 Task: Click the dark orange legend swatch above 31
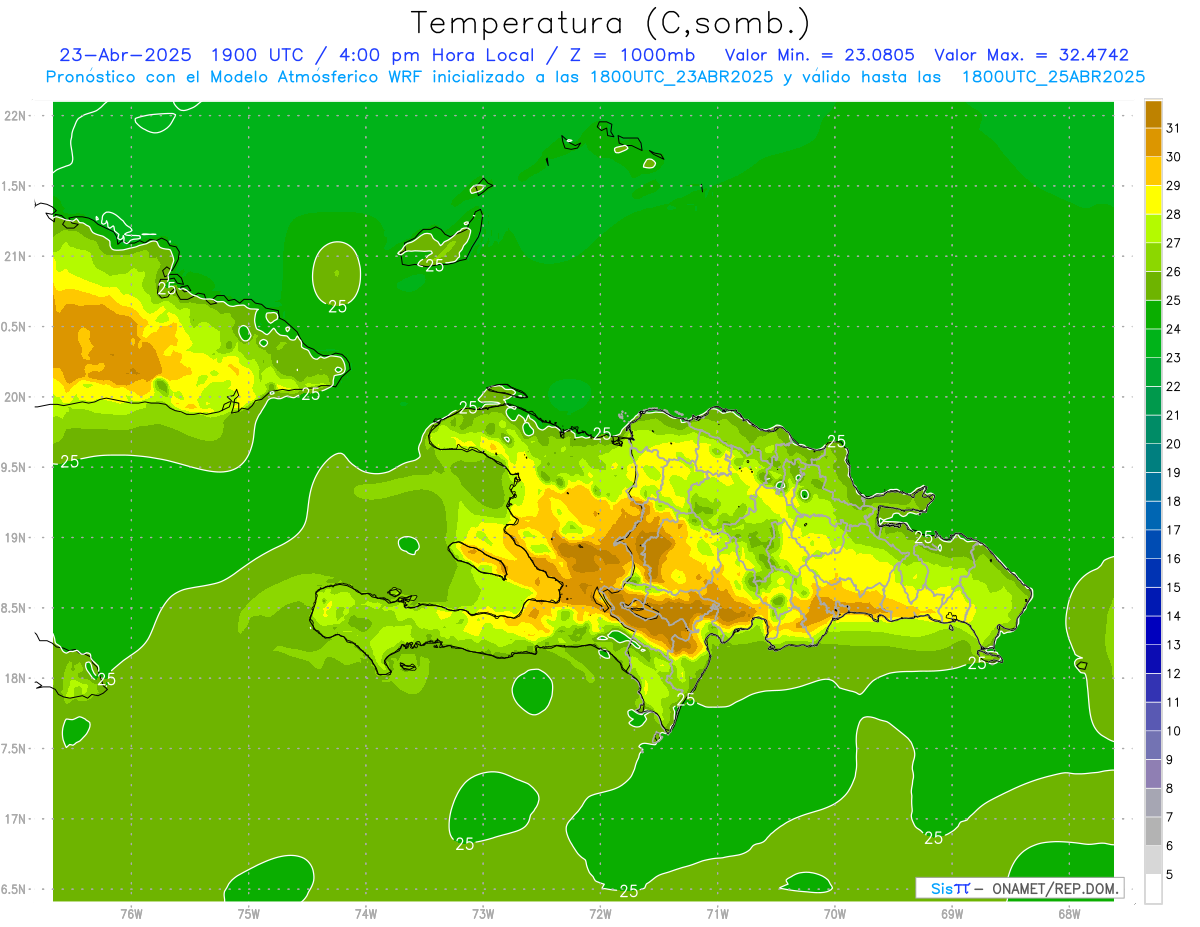click(x=1153, y=114)
